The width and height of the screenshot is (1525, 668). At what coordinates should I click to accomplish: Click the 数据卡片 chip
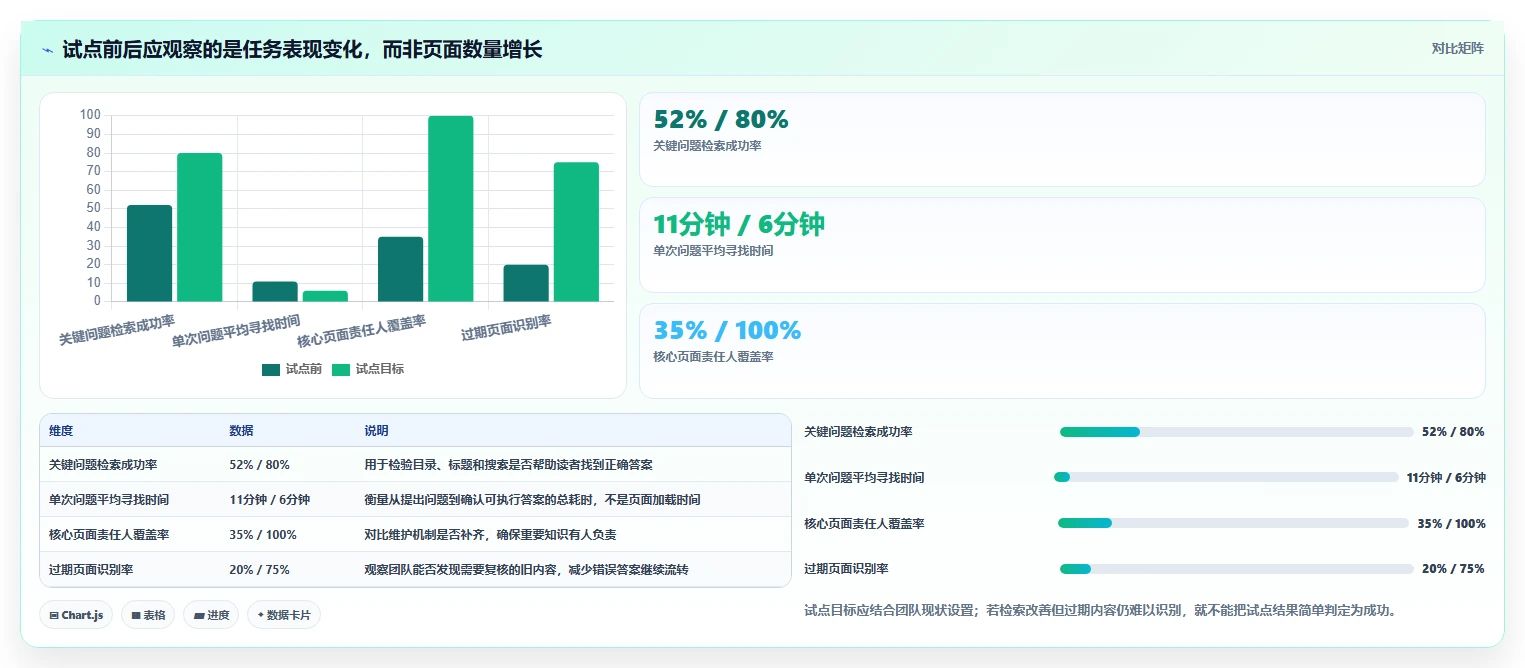click(x=284, y=615)
